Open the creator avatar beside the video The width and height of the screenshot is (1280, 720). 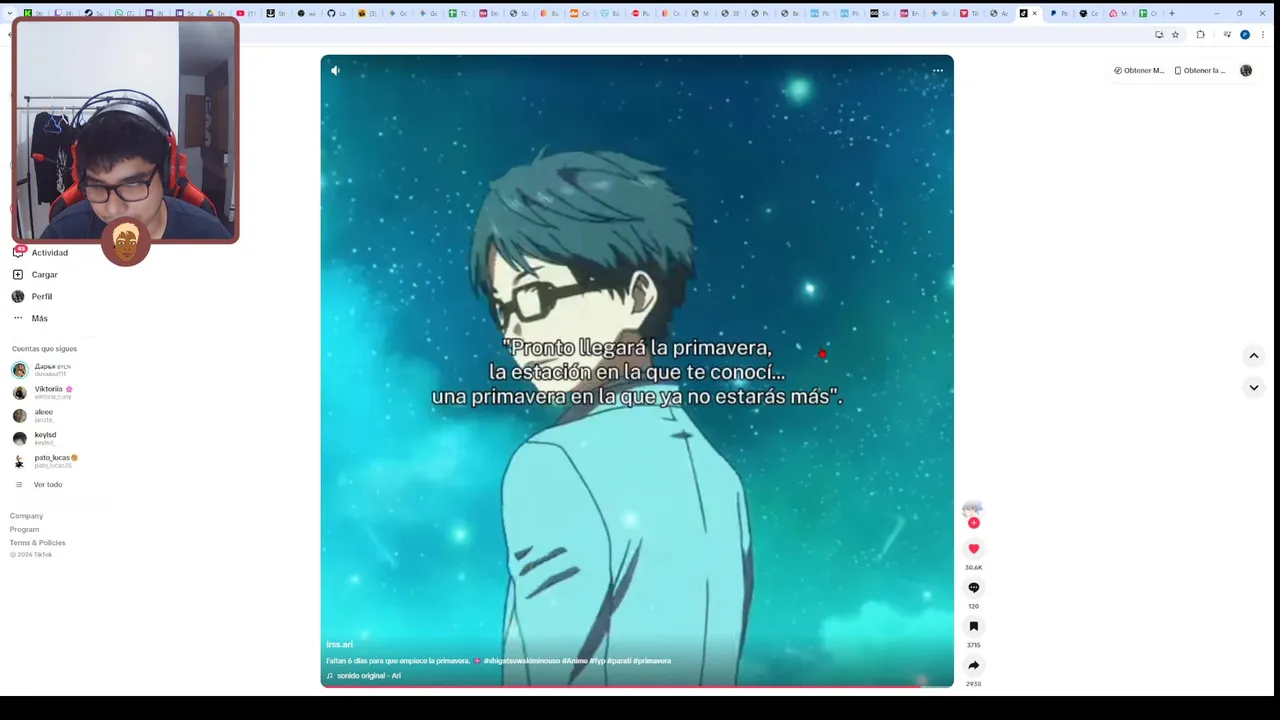[972, 509]
